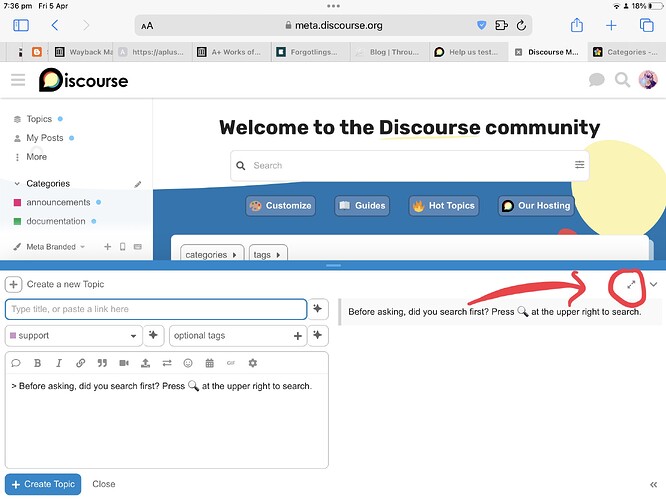Open a new Safari tab
666x500 pixels.
click(x=611, y=25)
